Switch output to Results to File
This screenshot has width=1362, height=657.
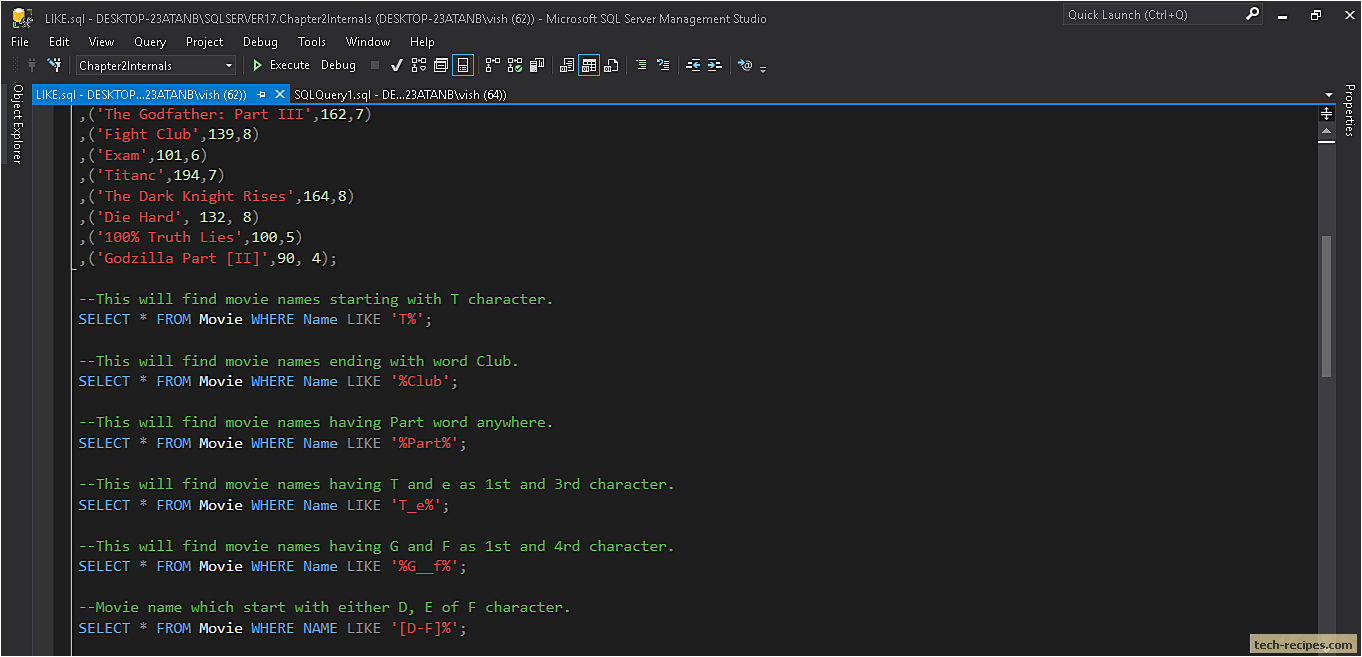click(611, 65)
